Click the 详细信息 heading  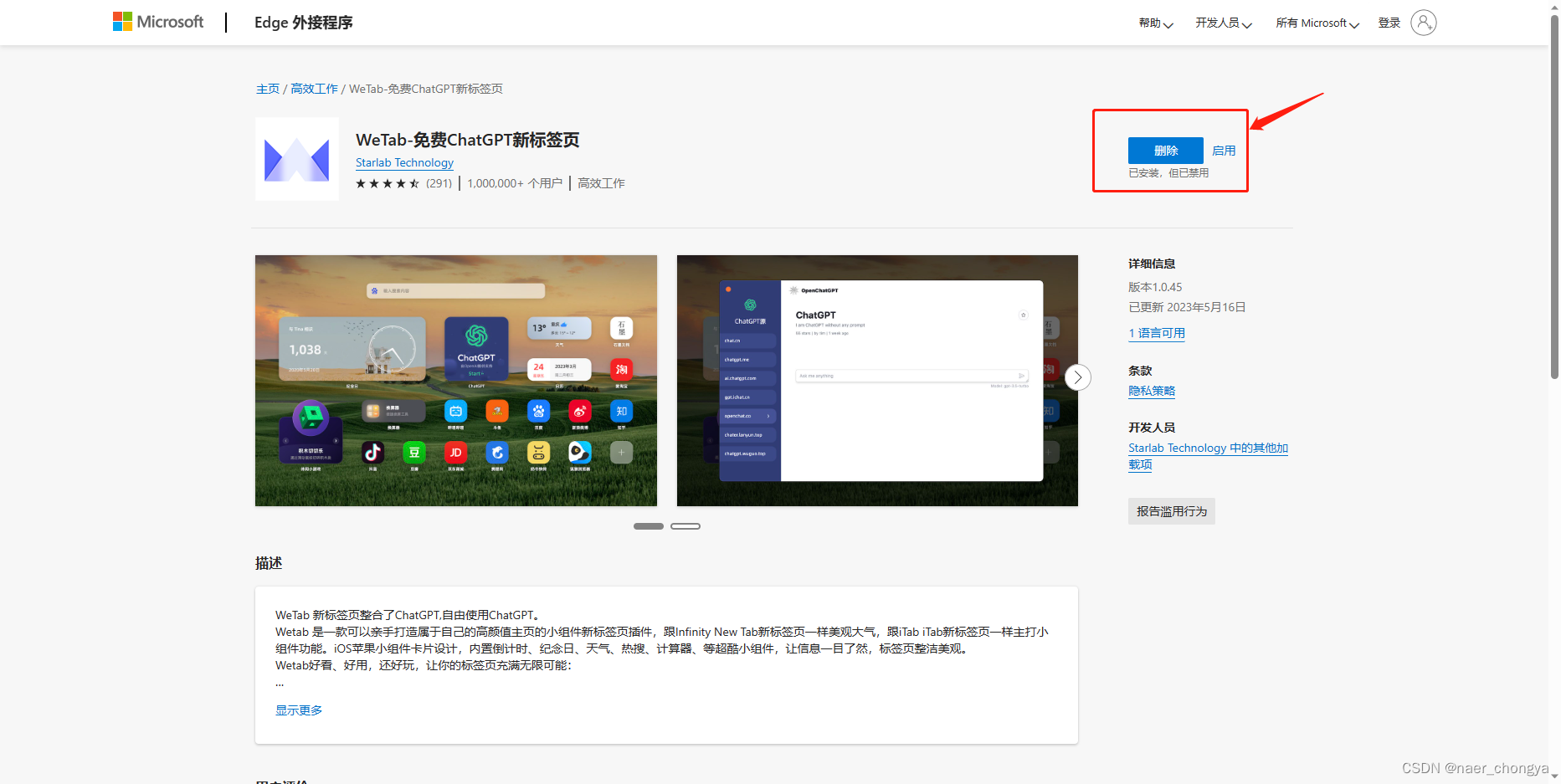1152,264
